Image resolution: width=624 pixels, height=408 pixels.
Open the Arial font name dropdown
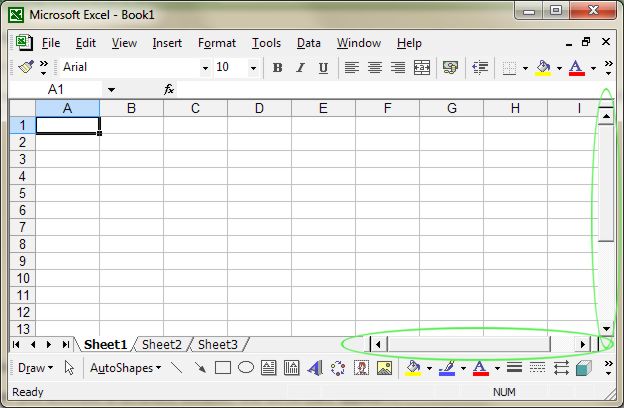tap(205, 68)
